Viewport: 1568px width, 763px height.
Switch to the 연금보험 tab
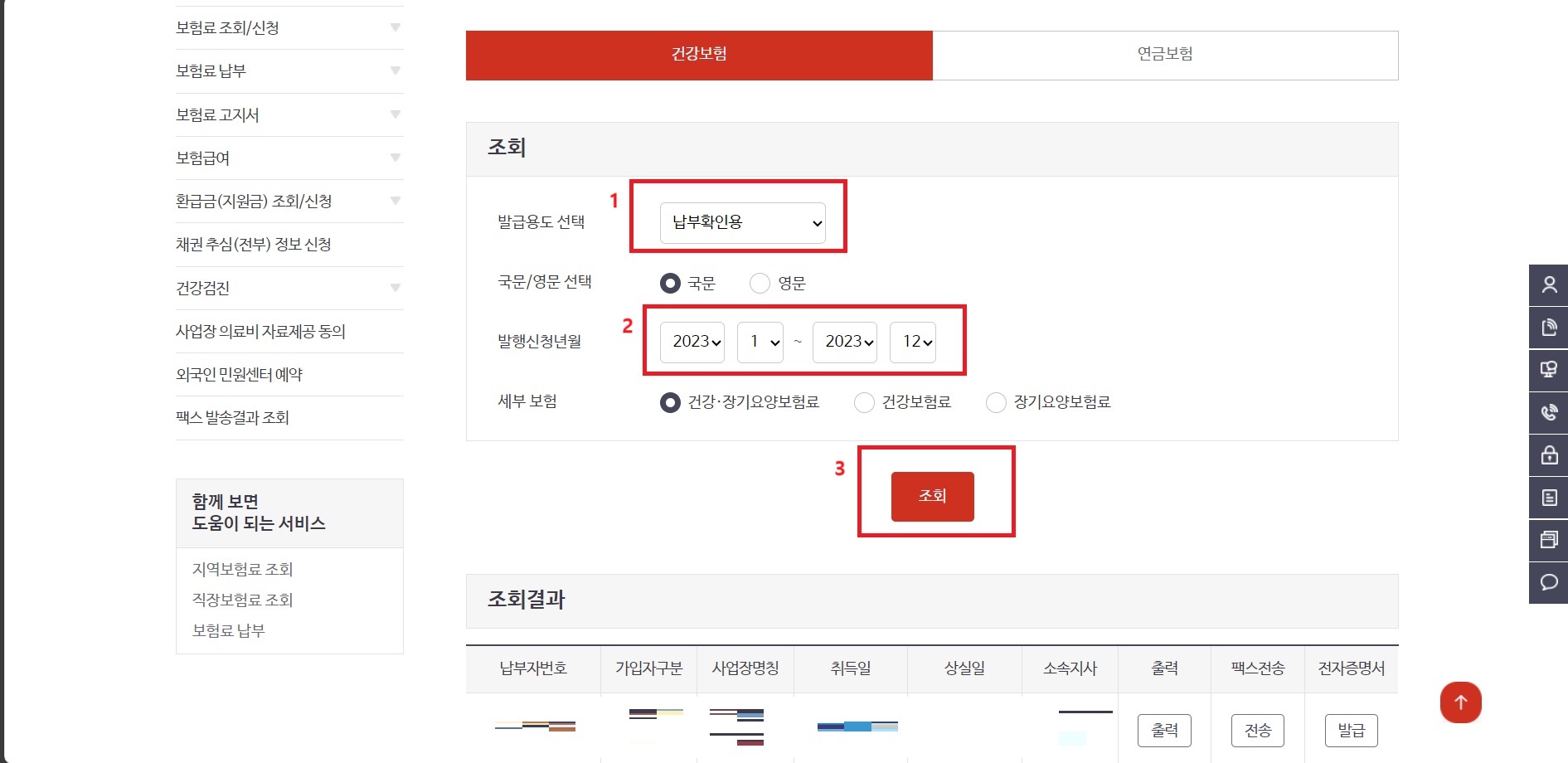[1164, 55]
